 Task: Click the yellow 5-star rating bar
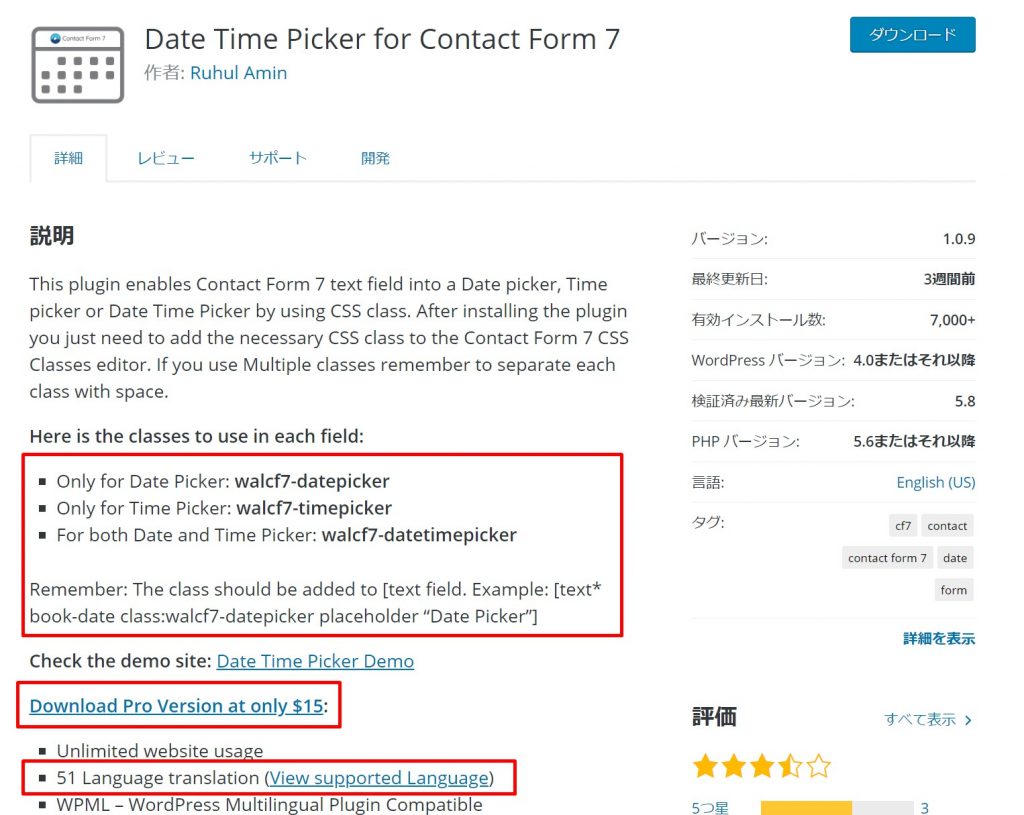(x=805, y=807)
